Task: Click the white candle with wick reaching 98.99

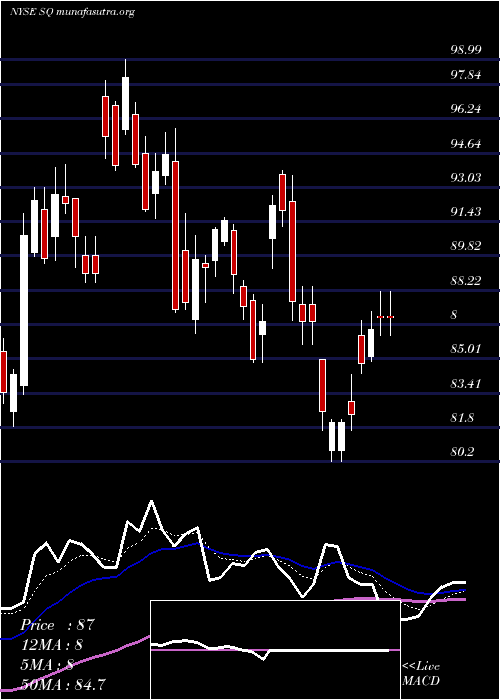Action: (125, 103)
